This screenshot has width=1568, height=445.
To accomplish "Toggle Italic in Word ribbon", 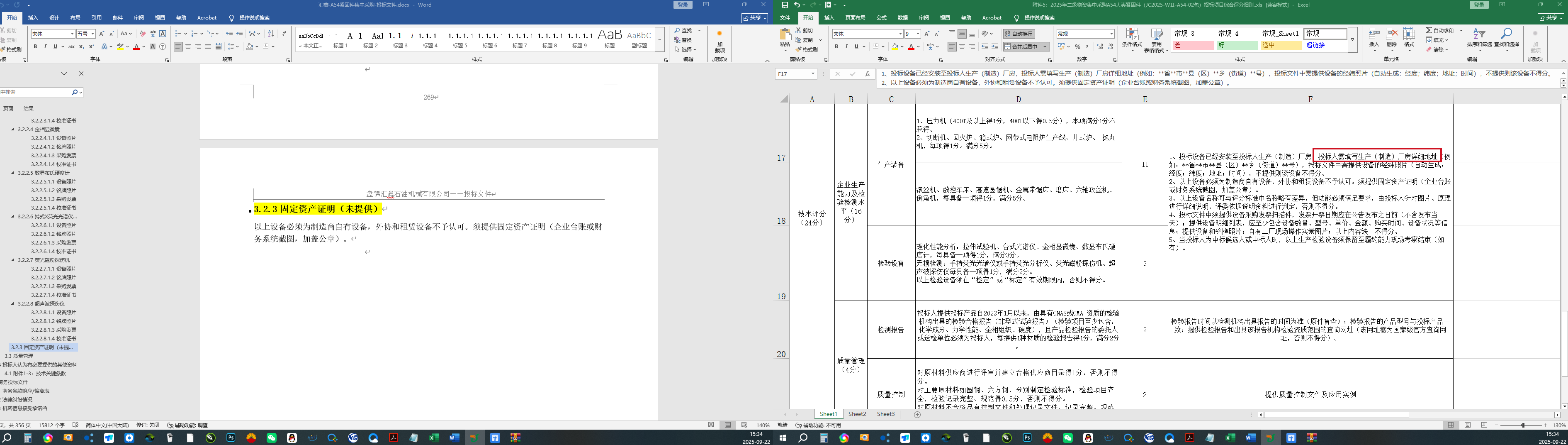I will (x=45, y=46).
